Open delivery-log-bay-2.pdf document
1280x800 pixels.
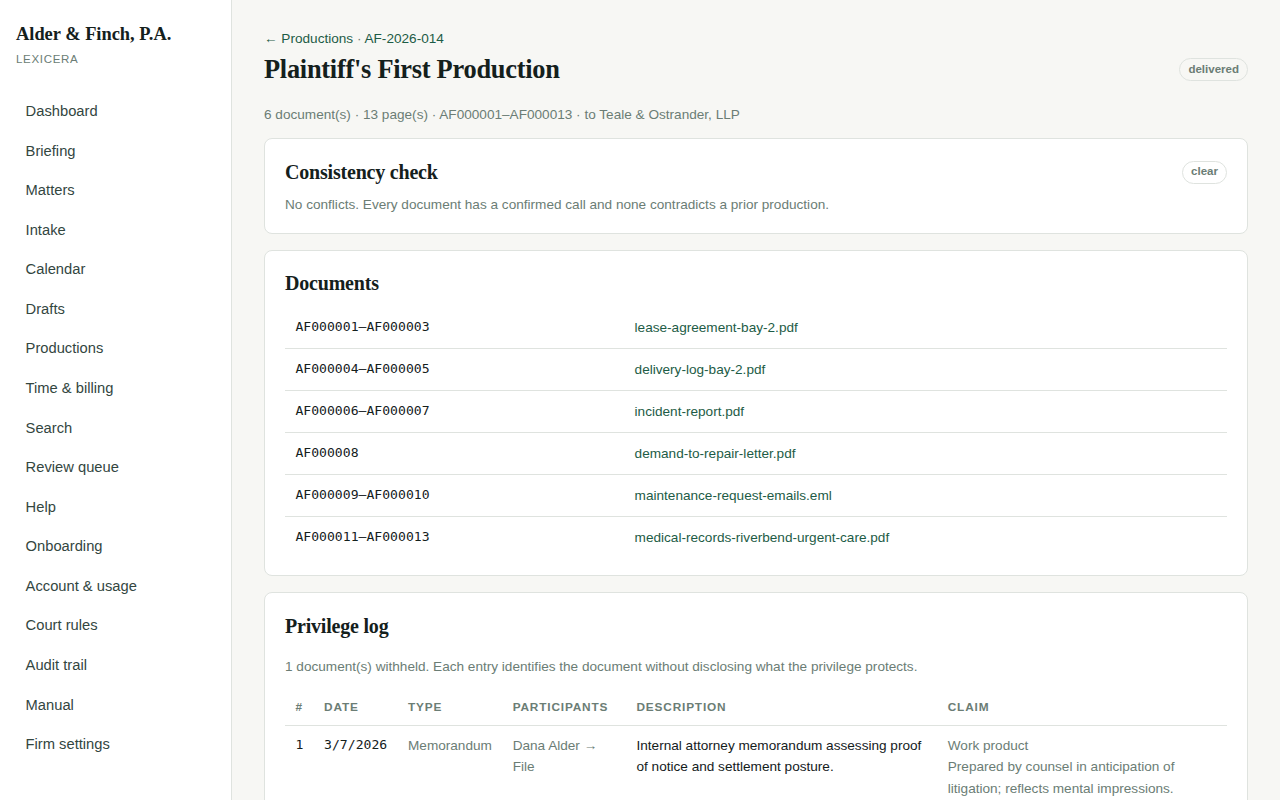coord(700,369)
